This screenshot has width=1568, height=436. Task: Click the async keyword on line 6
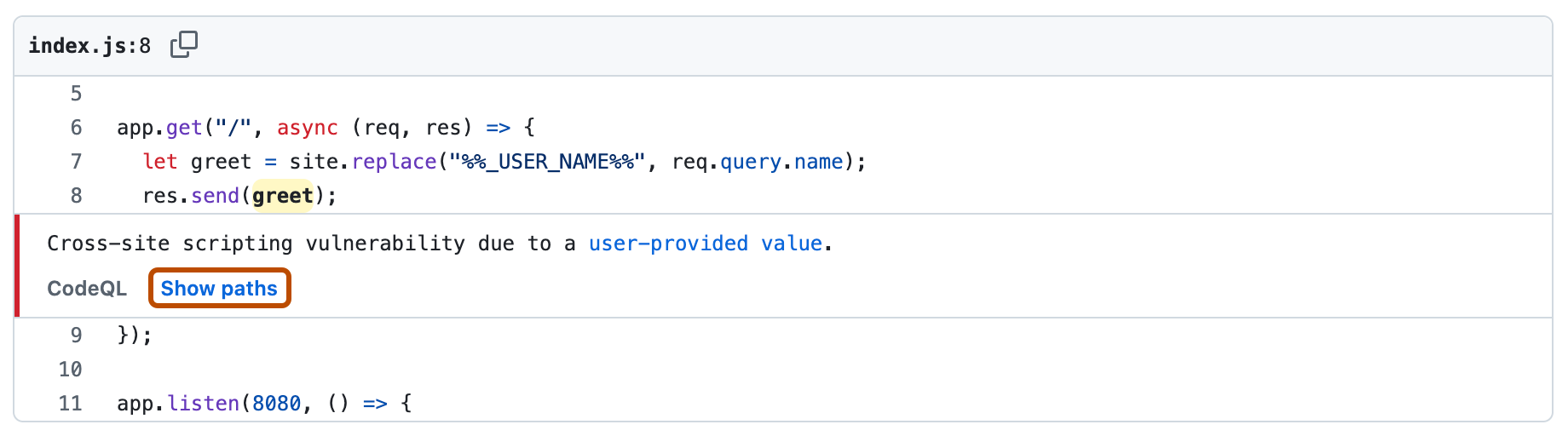[307, 128]
